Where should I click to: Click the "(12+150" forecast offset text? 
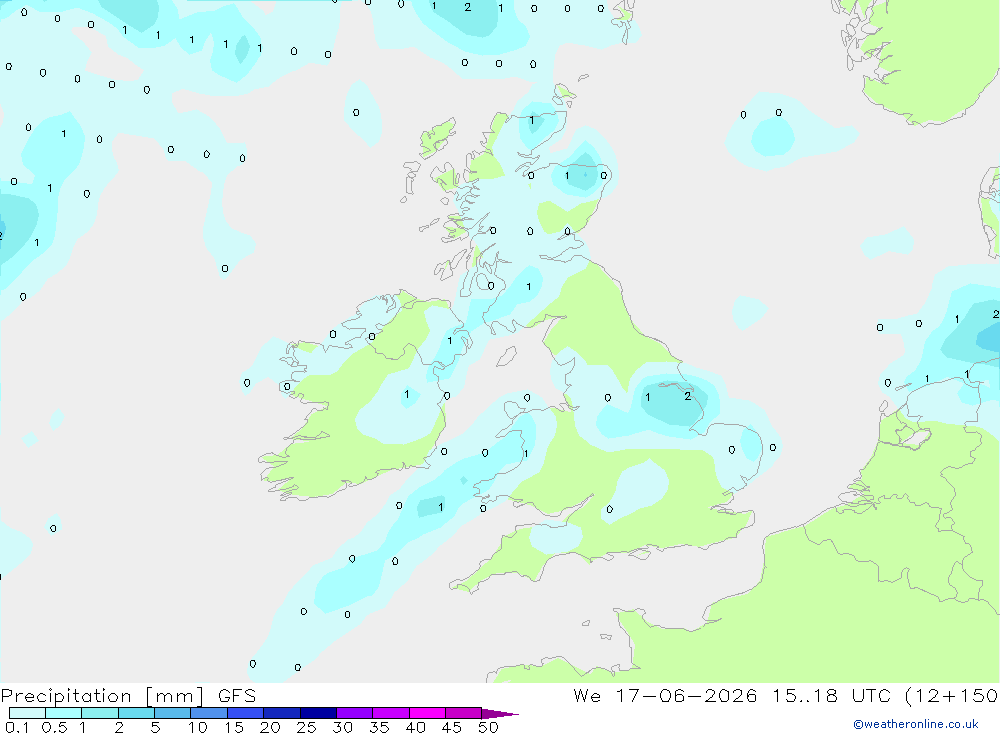tap(952, 696)
